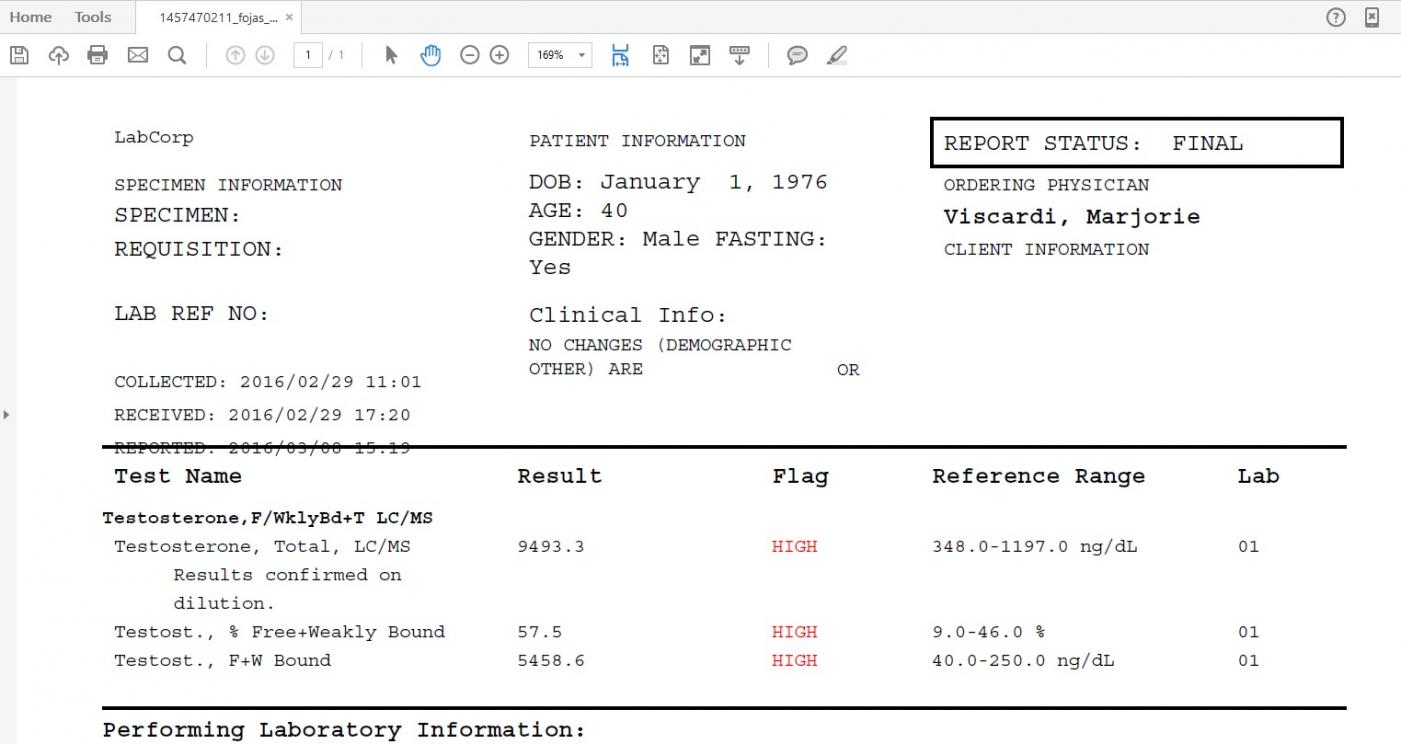
Task: Enable fit to width scrolling mode
Action: (621, 56)
